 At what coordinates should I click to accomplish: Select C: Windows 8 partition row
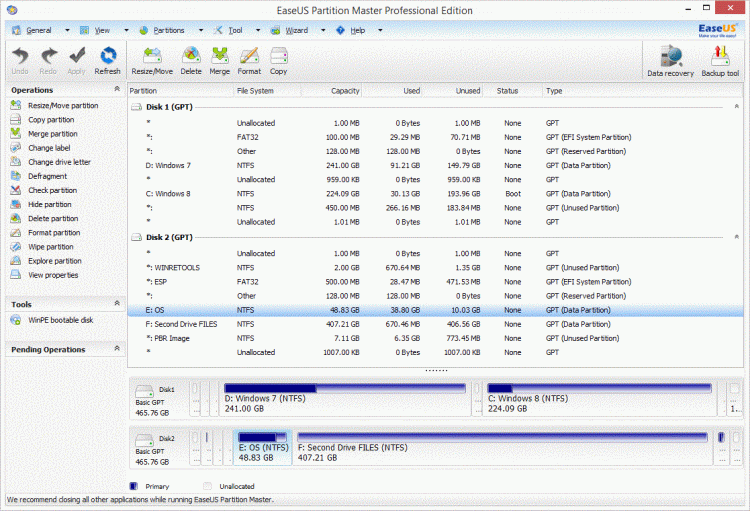point(435,193)
